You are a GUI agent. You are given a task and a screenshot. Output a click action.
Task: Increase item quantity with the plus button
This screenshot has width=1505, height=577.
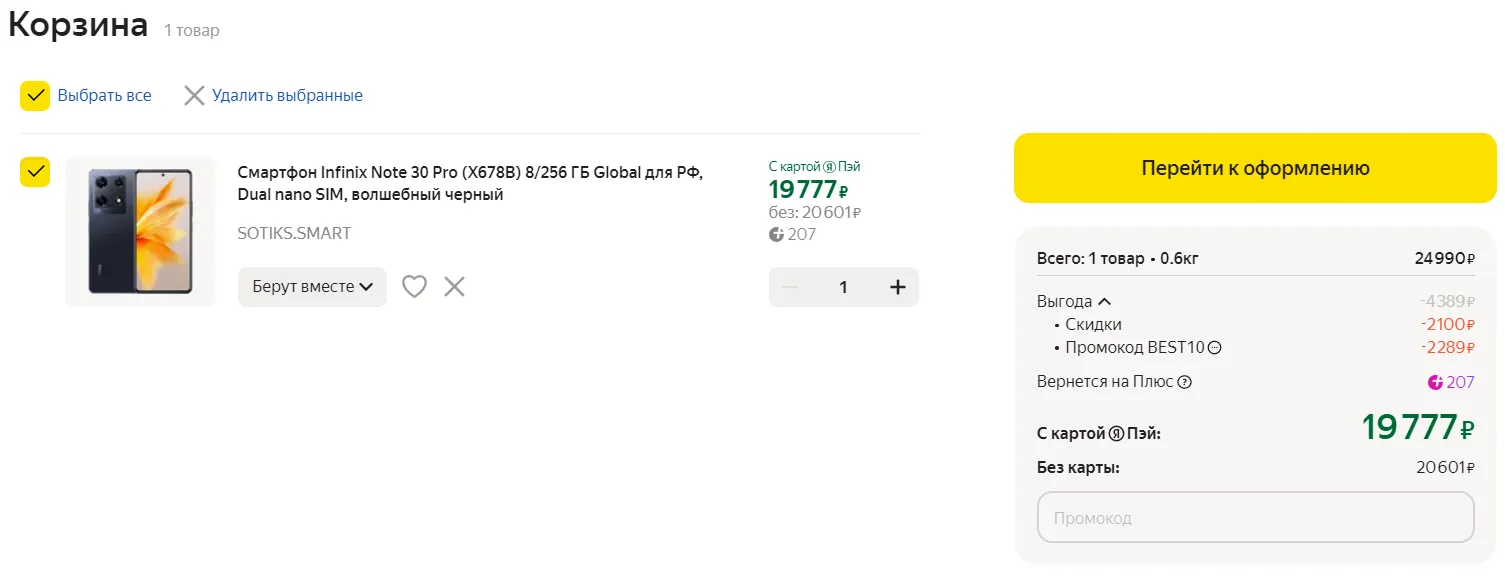point(897,287)
